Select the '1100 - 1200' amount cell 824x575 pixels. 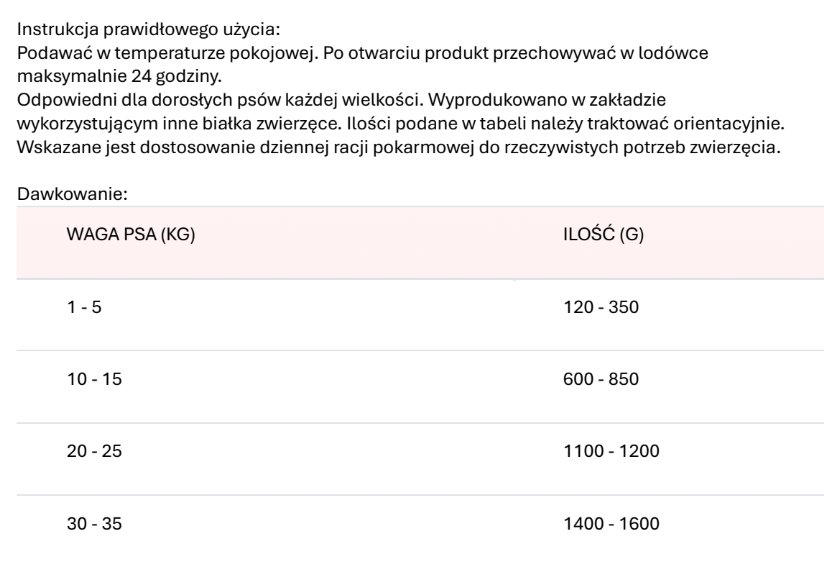click(612, 451)
